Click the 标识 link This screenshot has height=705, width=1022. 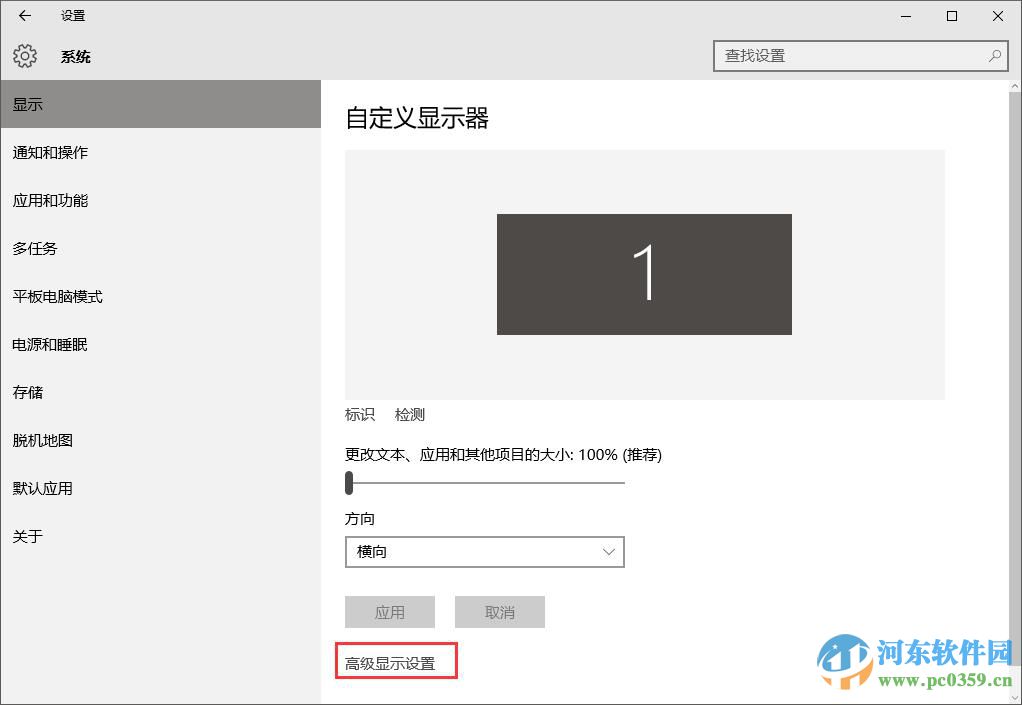click(x=359, y=414)
